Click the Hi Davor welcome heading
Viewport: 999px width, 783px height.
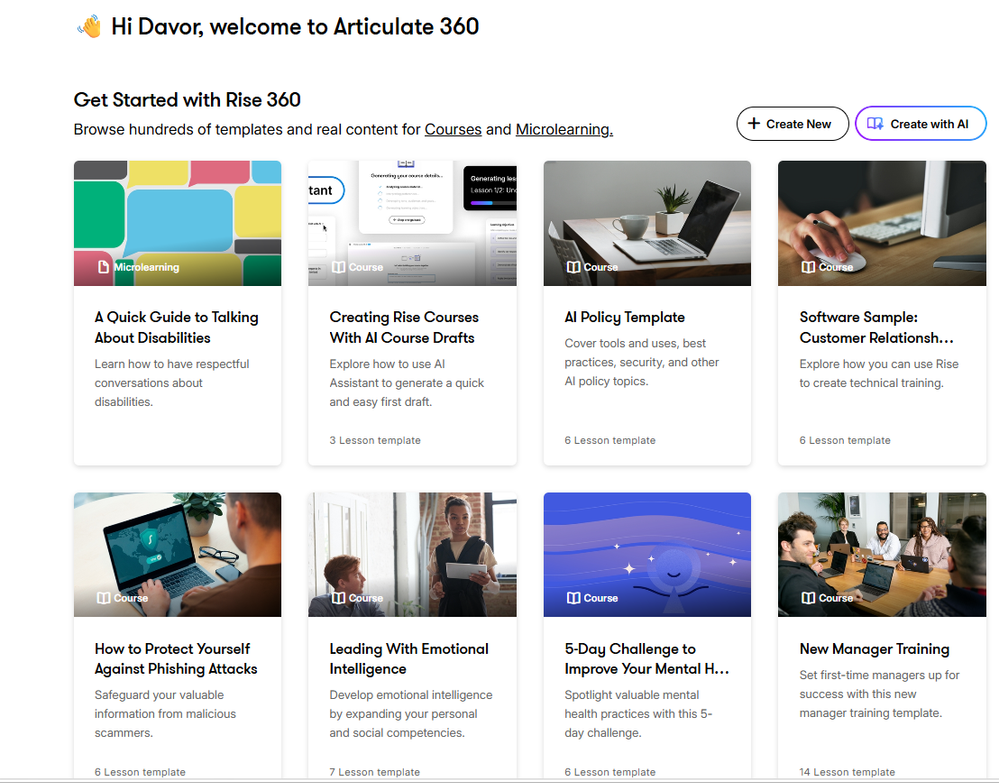coord(295,27)
